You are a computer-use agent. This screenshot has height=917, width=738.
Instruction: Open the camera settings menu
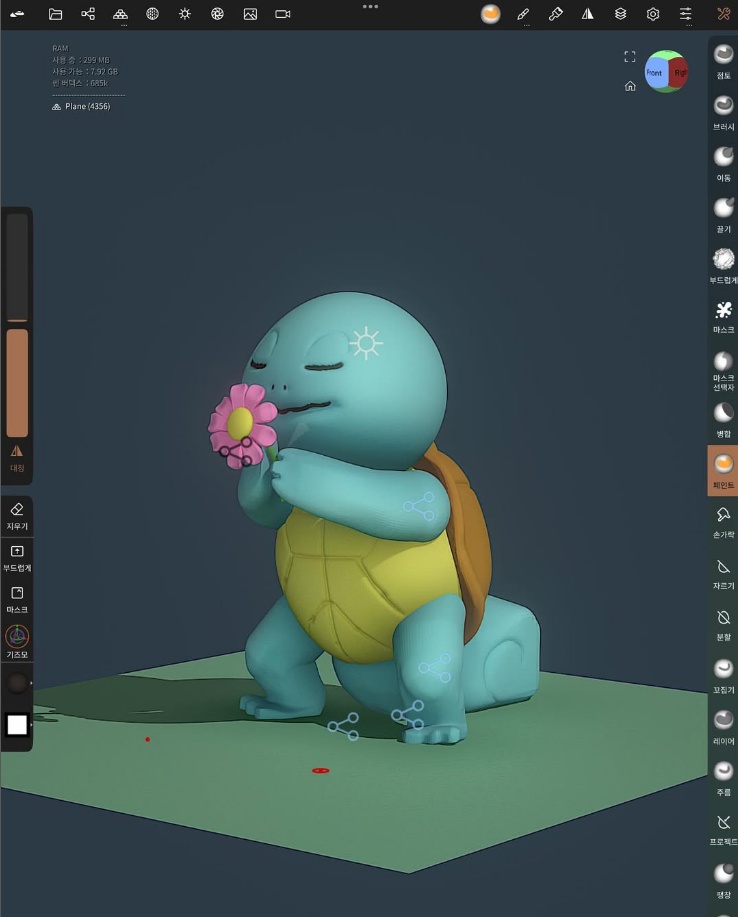pos(283,14)
